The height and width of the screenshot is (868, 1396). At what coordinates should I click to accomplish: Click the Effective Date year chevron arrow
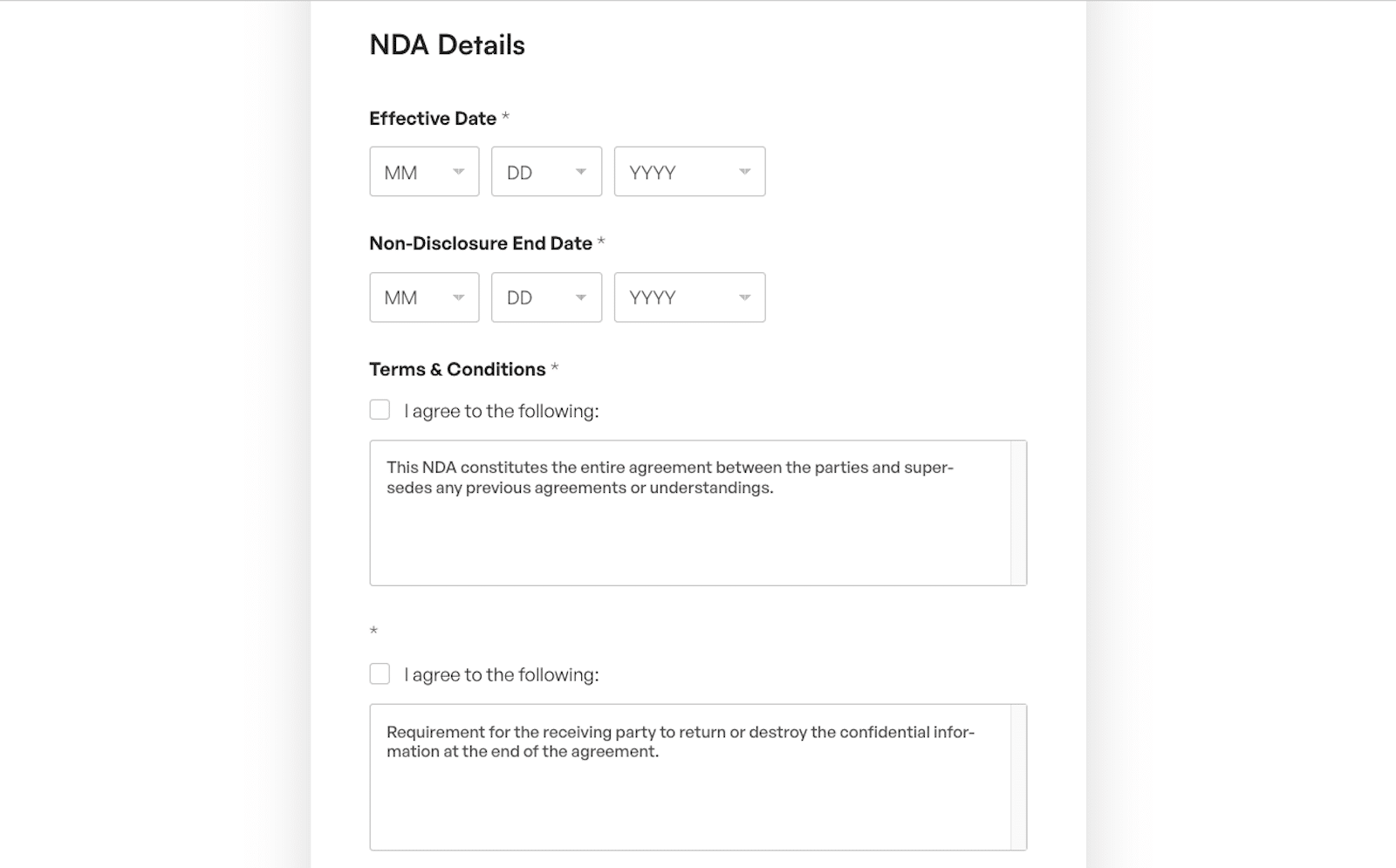(743, 172)
